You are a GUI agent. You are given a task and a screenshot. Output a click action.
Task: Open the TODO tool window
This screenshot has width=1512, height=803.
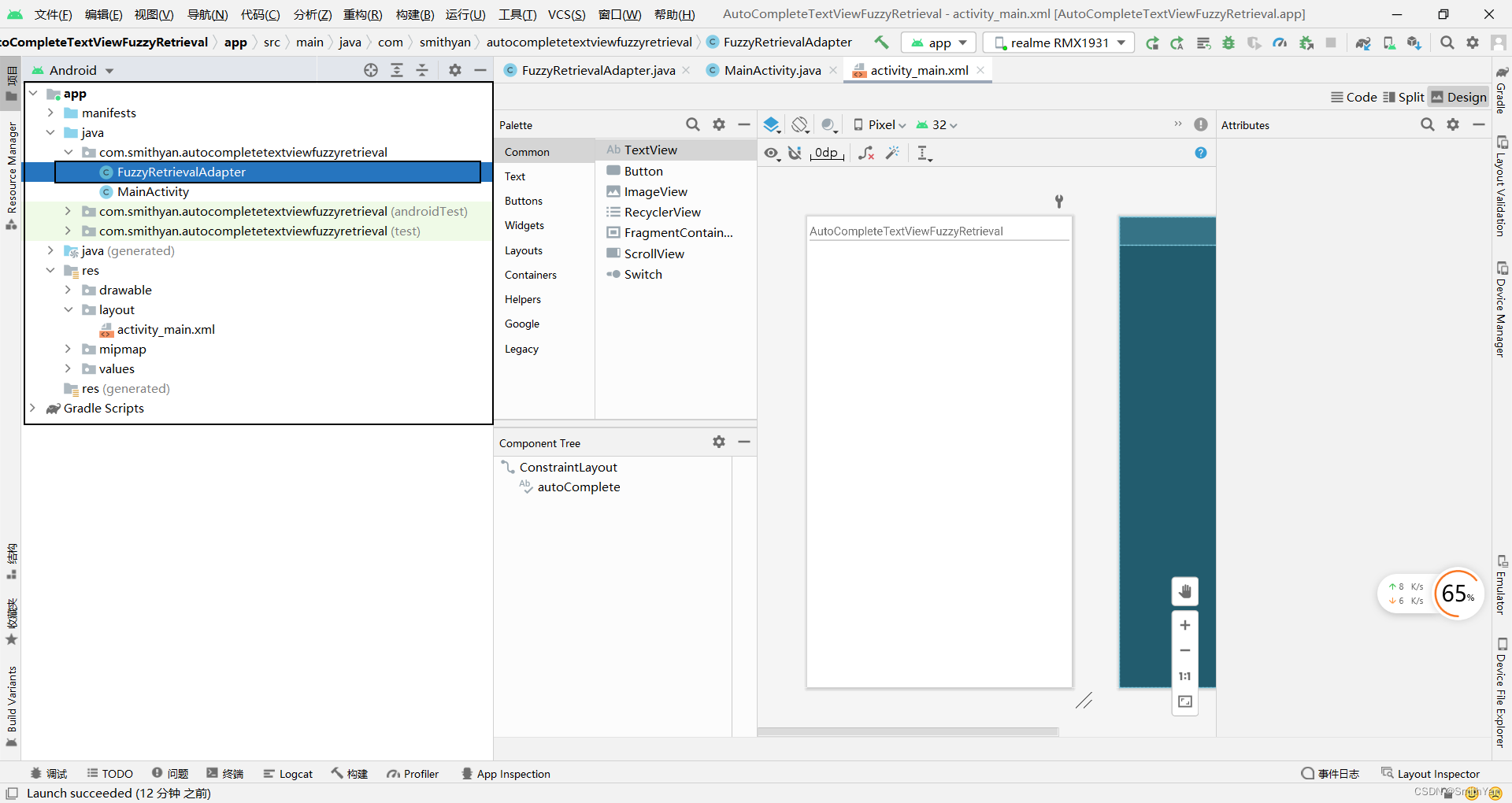[109, 774]
